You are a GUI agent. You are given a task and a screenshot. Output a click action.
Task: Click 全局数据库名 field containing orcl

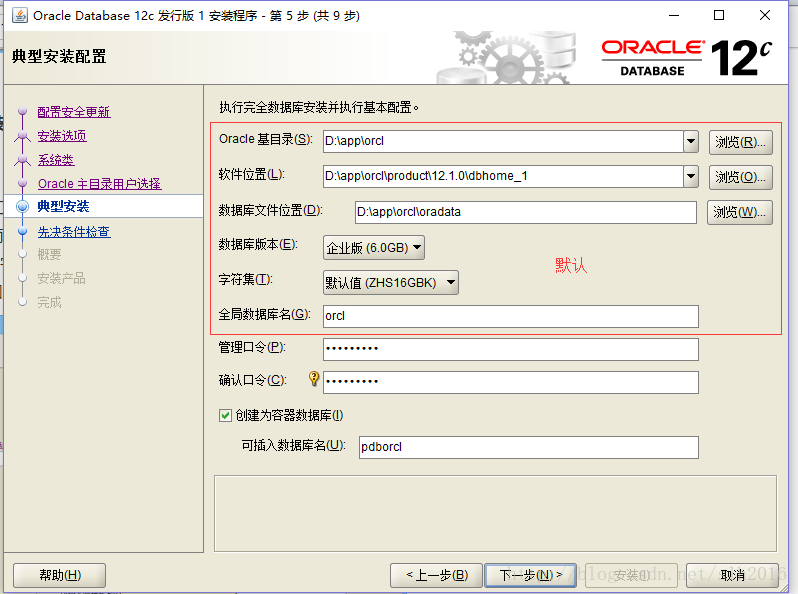[x=510, y=317]
